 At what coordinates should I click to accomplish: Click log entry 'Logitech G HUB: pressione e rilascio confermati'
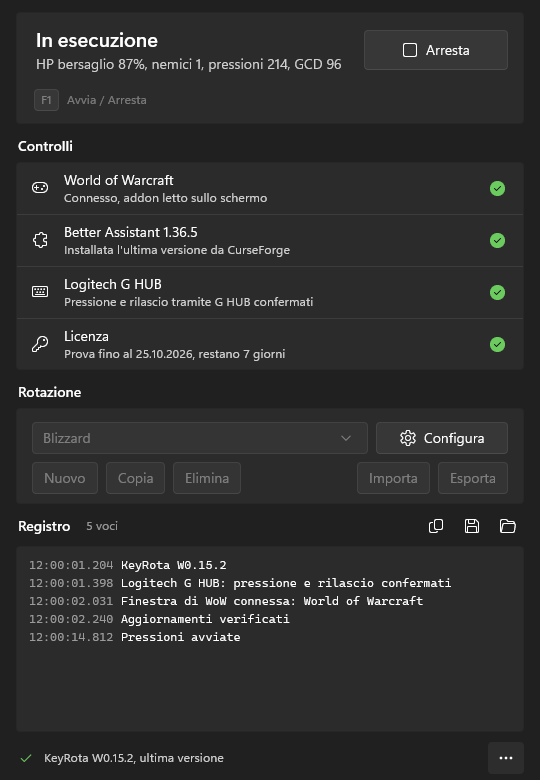(x=240, y=583)
